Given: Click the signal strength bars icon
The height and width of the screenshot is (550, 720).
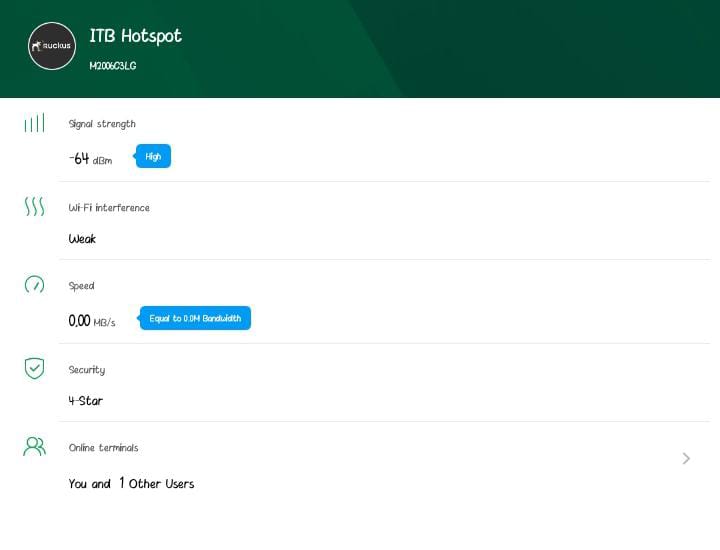Looking at the screenshot, I should point(34,123).
